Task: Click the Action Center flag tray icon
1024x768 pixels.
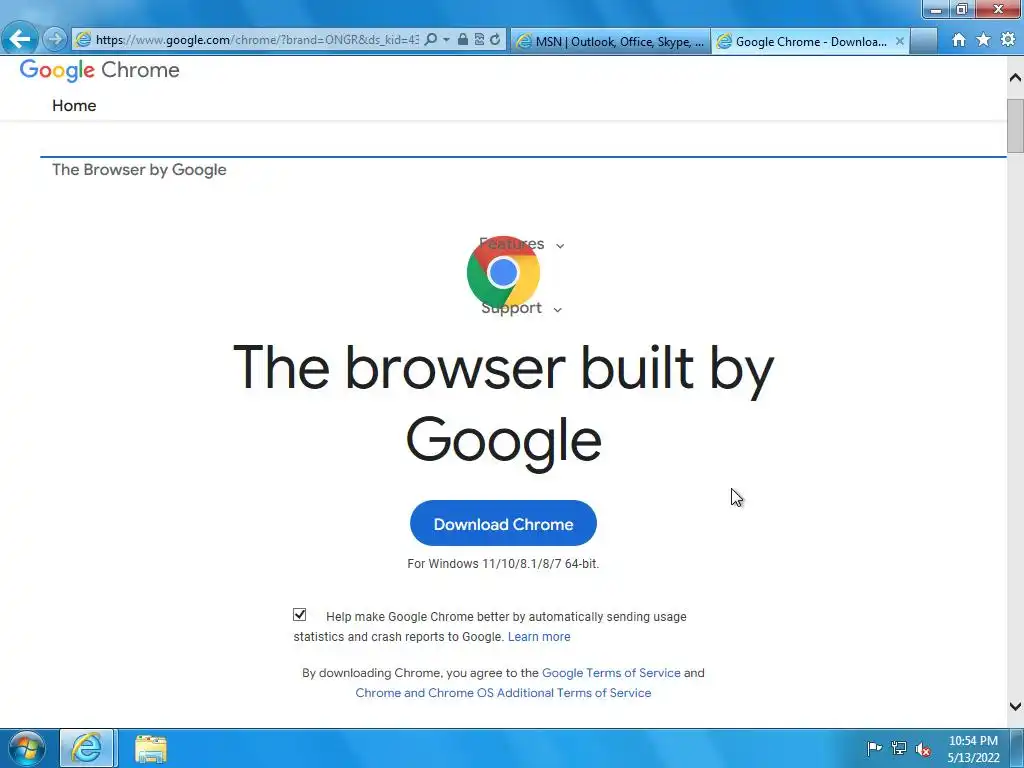Action: (874, 748)
